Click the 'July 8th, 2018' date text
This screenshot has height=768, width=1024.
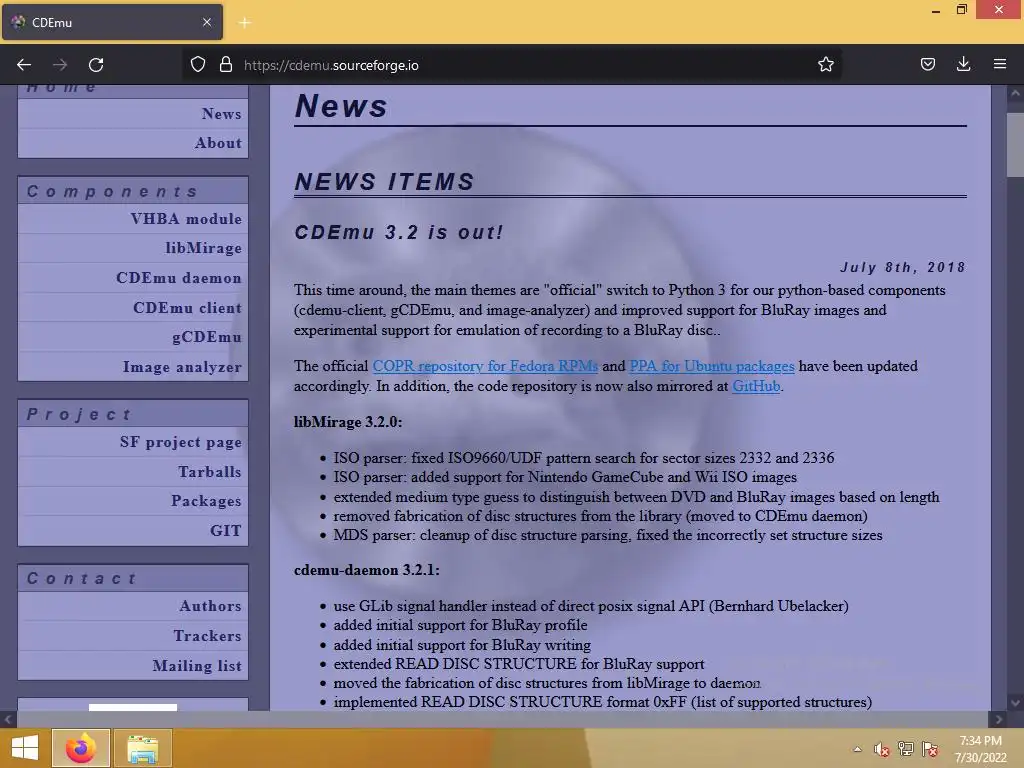pyautogui.click(x=903, y=267)
